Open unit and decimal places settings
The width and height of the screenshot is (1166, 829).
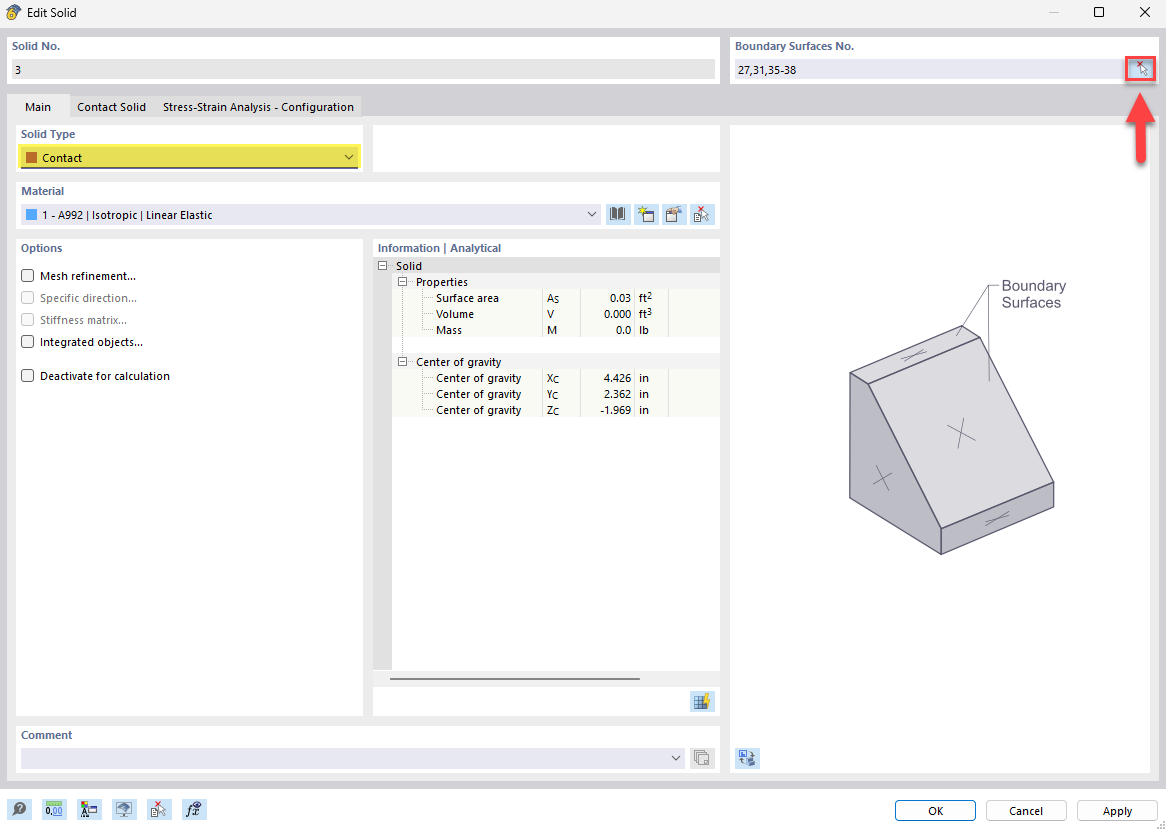click(53, 809)
